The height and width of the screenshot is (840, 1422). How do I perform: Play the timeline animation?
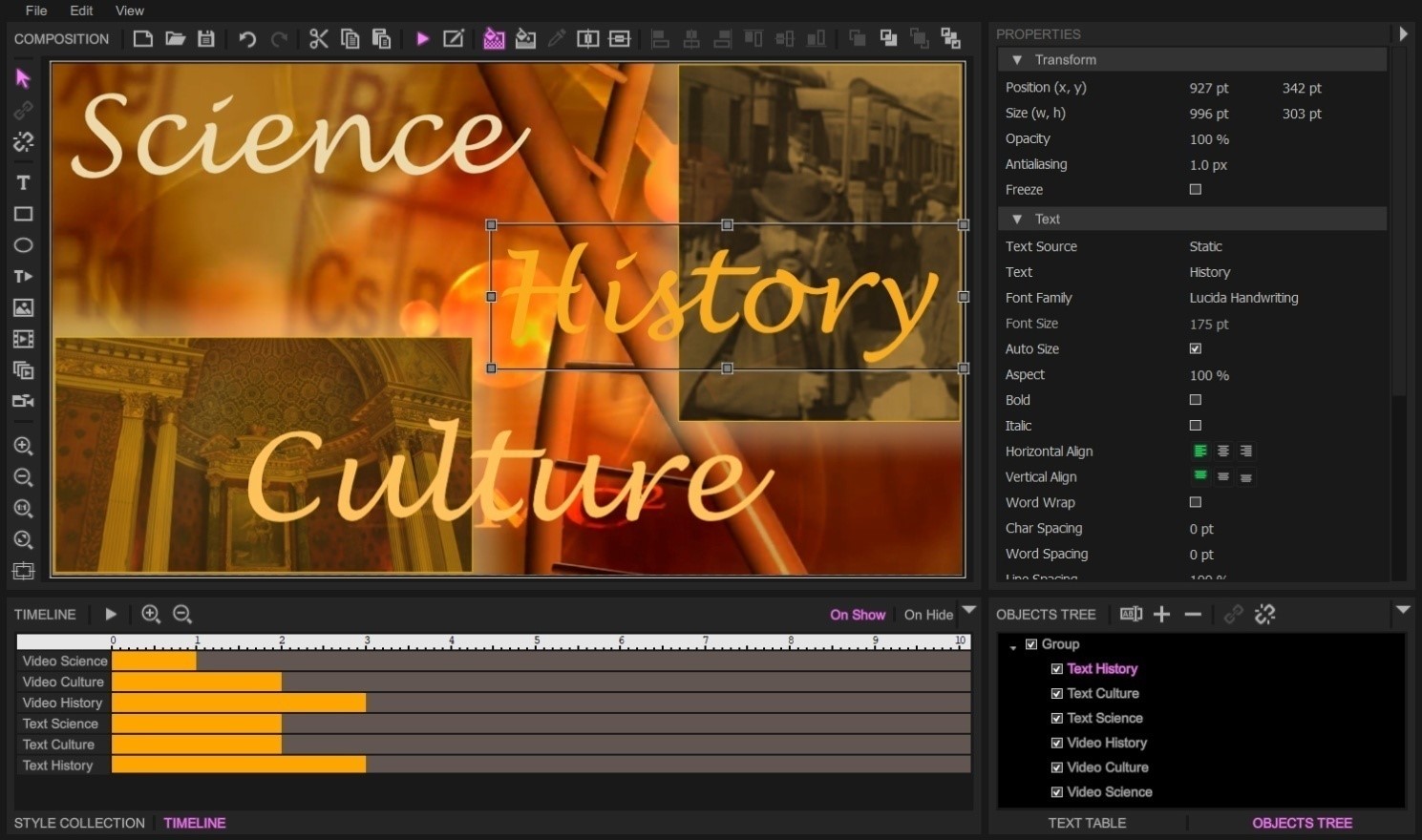111,614
